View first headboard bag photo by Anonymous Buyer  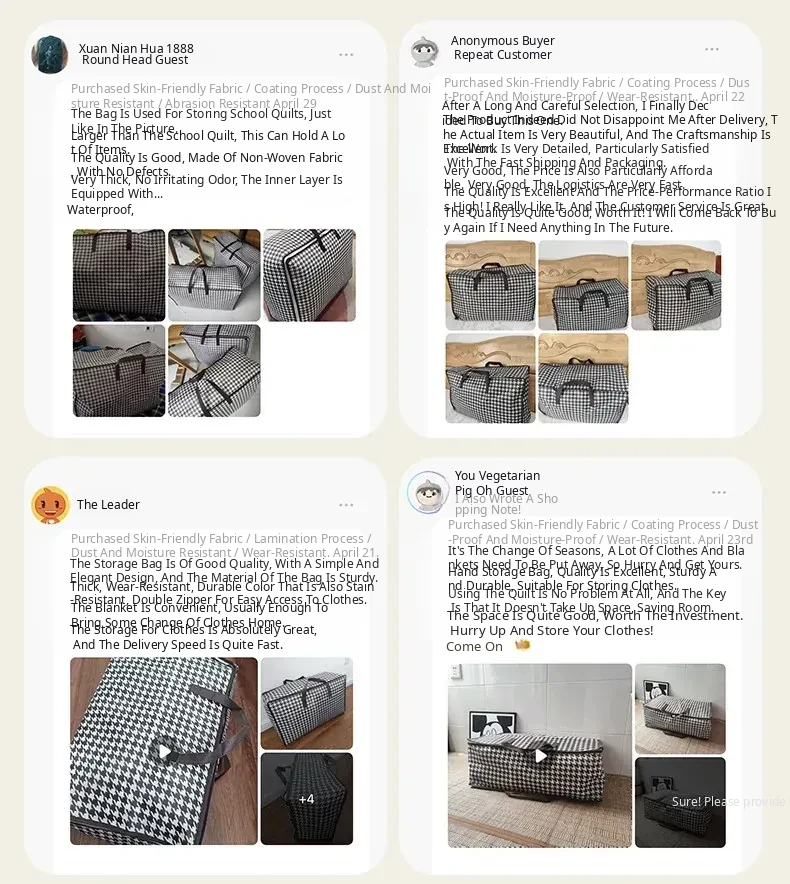pos(491,285)
